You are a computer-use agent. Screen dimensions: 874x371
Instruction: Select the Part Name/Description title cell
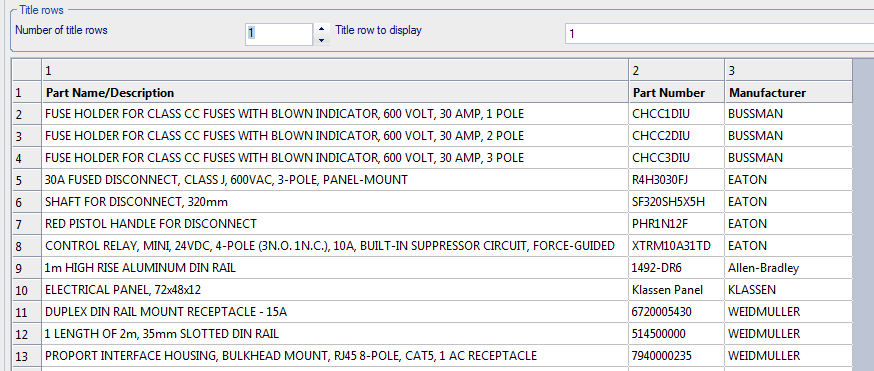[334, 92]
